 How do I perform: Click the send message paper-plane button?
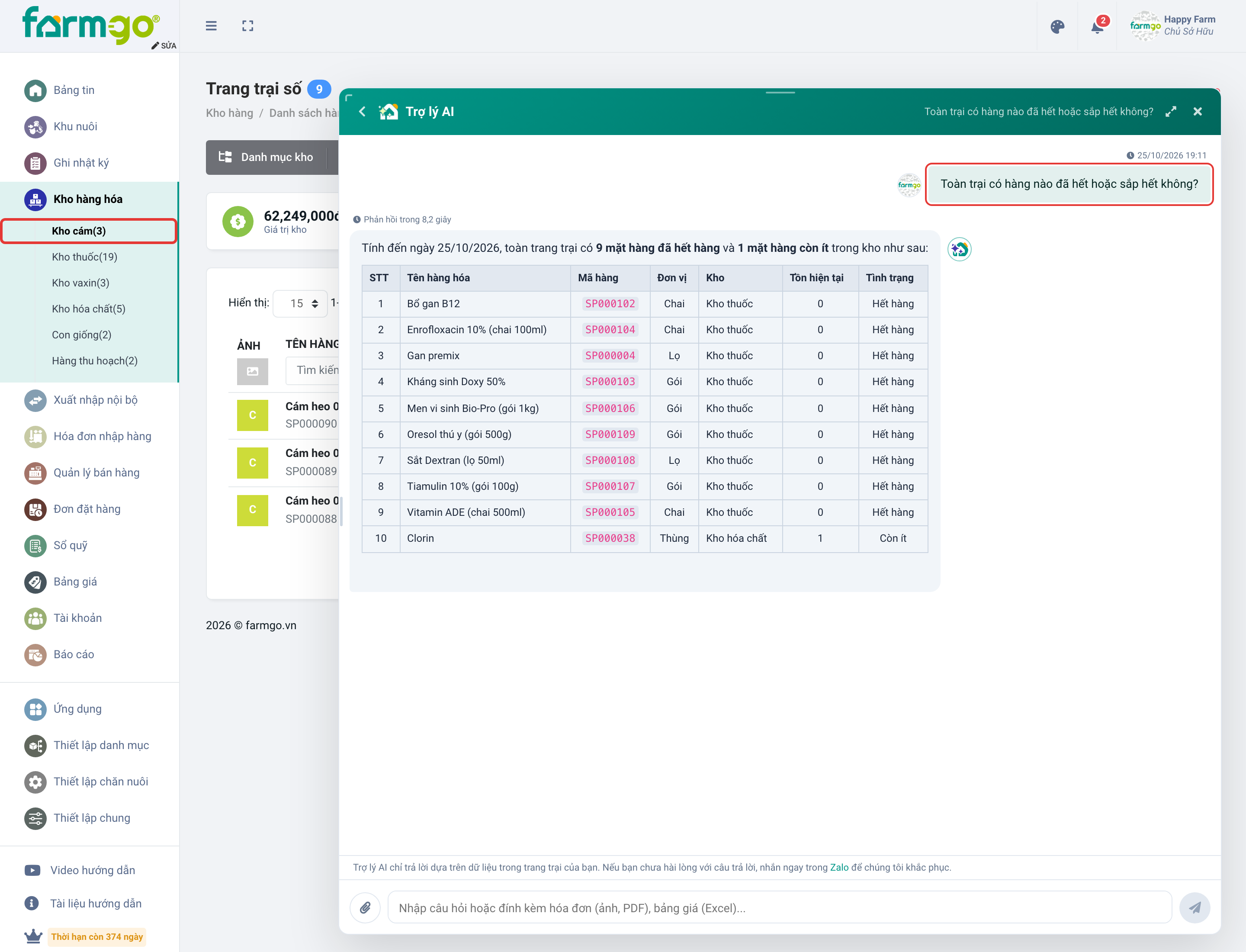pos(1195,907)
